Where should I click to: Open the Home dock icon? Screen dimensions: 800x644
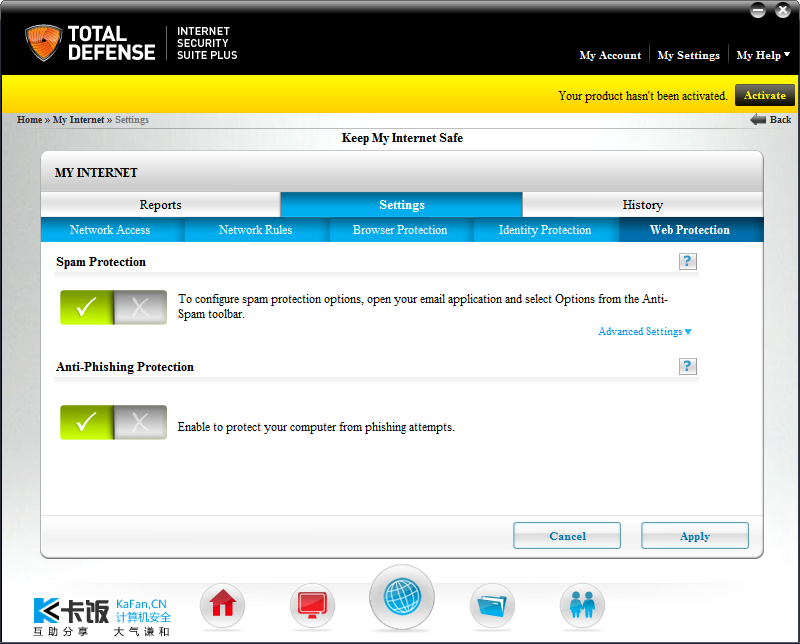point(222,605)
